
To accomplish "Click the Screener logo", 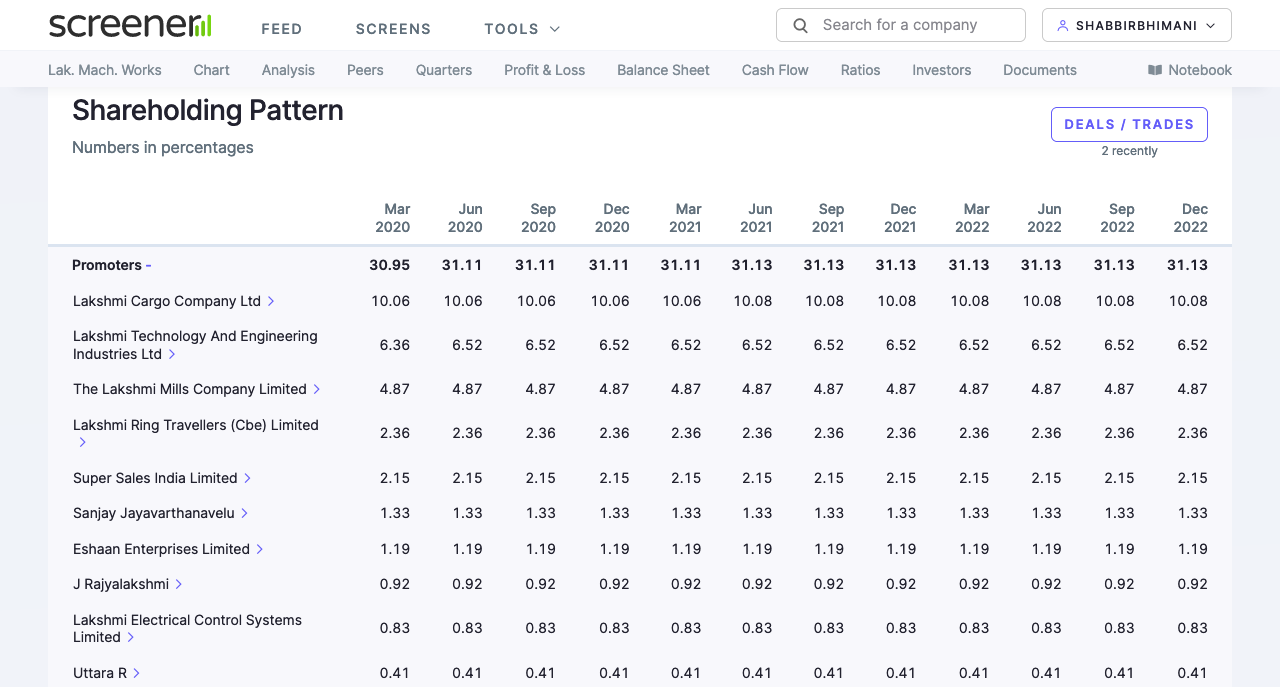I will point(130,26).
